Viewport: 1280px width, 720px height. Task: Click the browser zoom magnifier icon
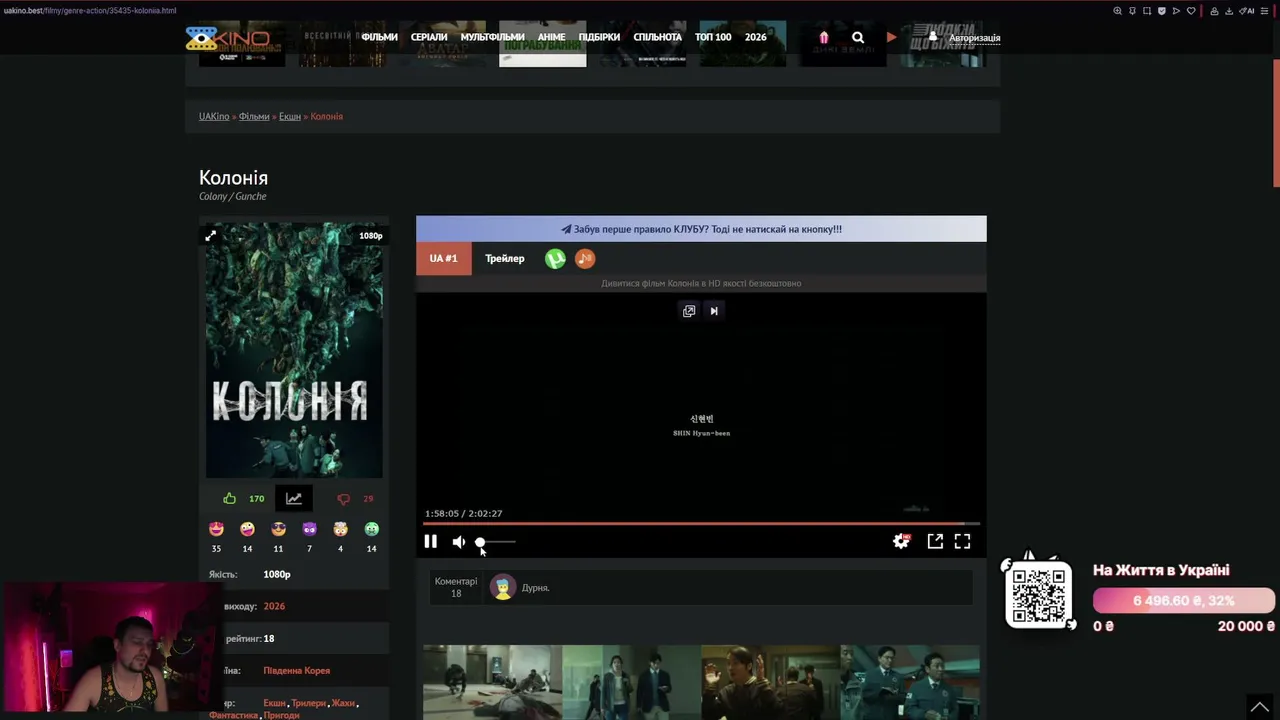click(x=1118, y=11)
